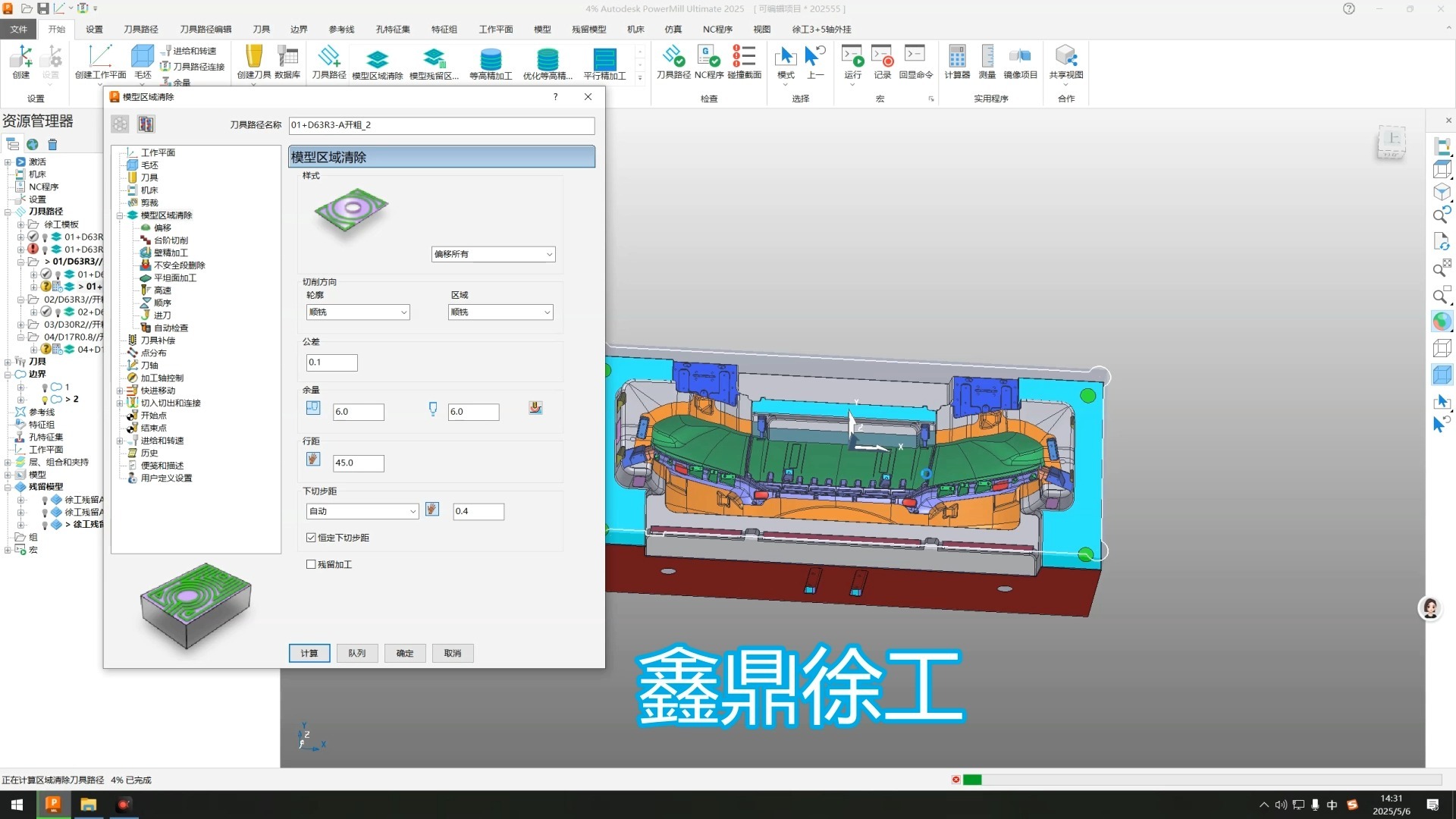Open the 偏移所有 style dropdown
The width and height of the screenshot is (1456, 819).
click(x=493, y=254)
